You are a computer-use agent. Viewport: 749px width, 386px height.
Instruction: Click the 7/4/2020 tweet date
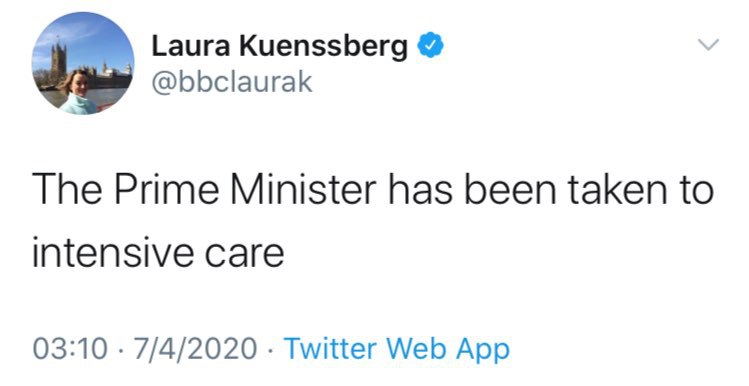pos(196,349)
